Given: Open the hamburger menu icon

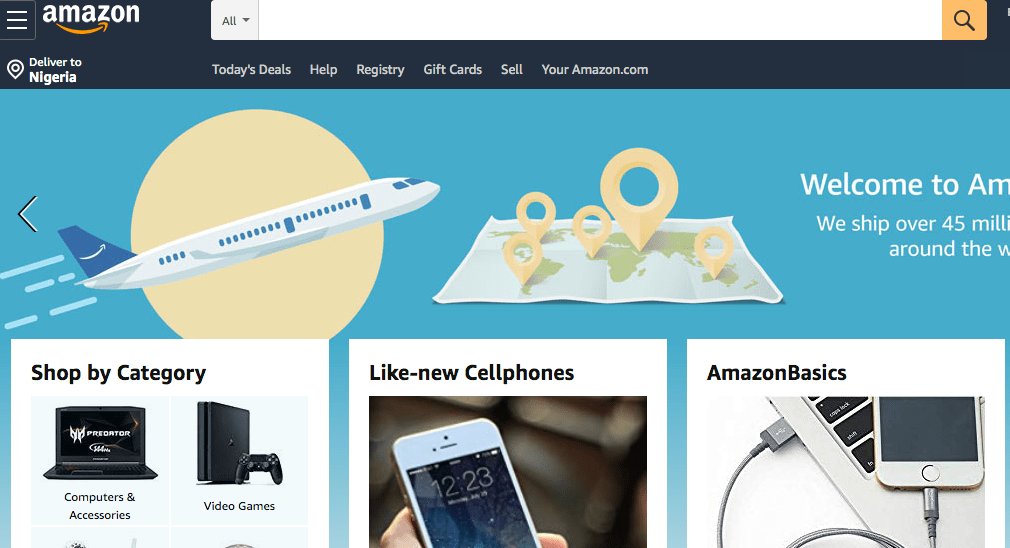Looking at the screenshot, I should tap(17, 20).
